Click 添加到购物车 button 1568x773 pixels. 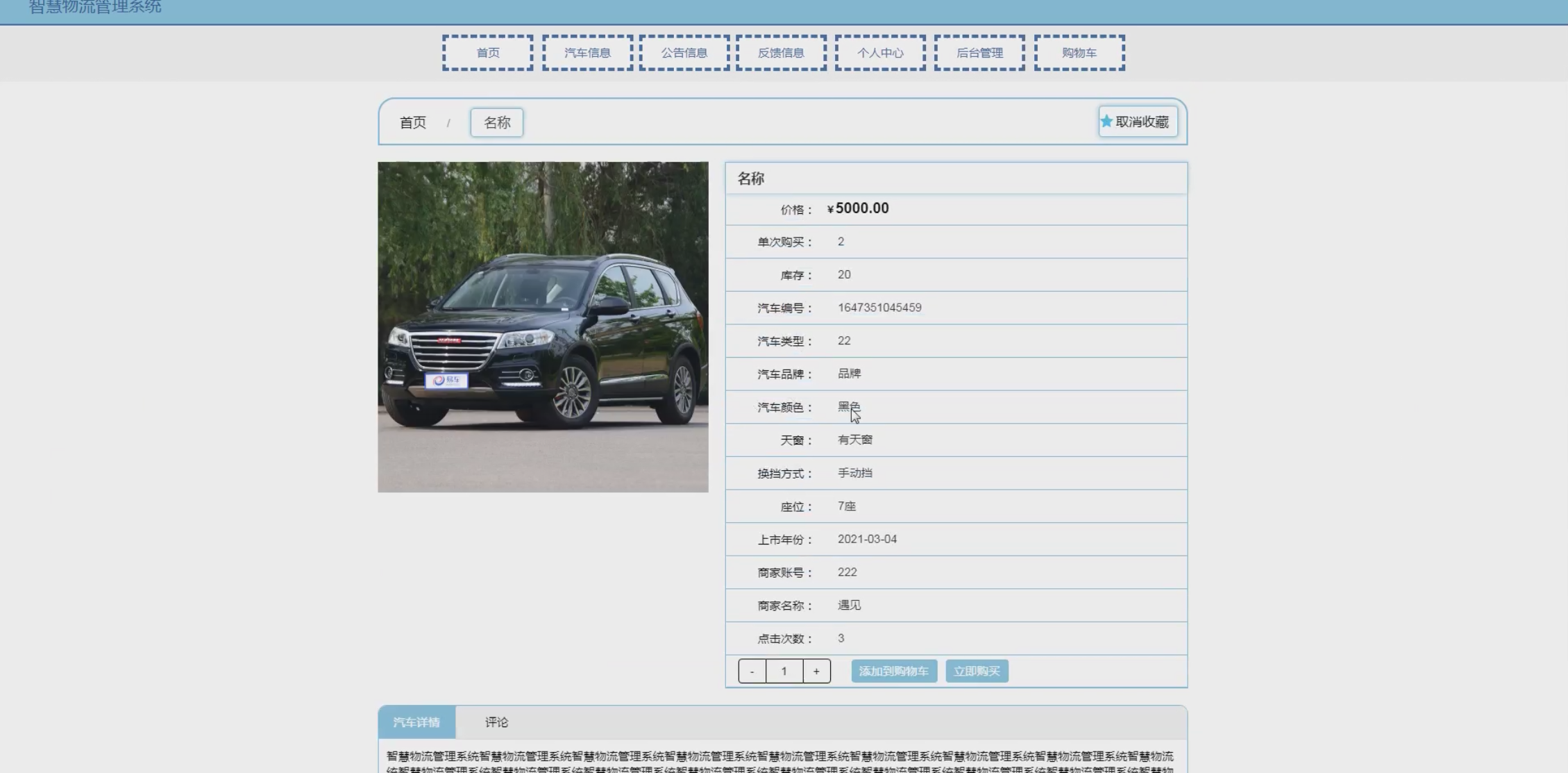click(893, 671)
